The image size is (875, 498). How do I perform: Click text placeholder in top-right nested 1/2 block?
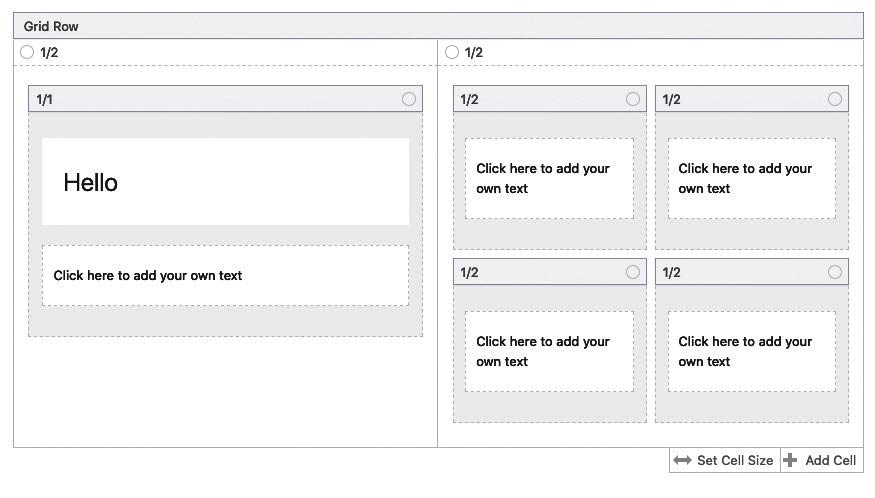752,179
